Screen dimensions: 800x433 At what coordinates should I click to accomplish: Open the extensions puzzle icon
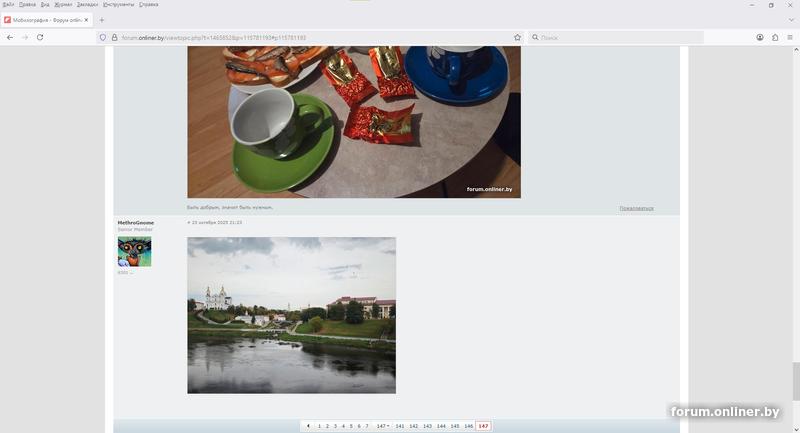point(775,37)
